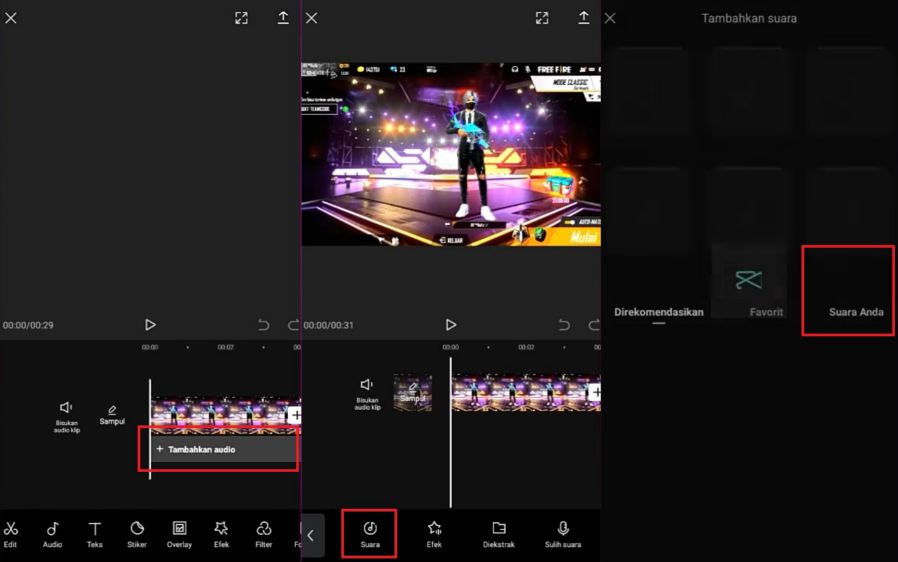Screen dimensions: 898x562
Task: Switch to the Suara Anda tab
Action: (856, 312)
